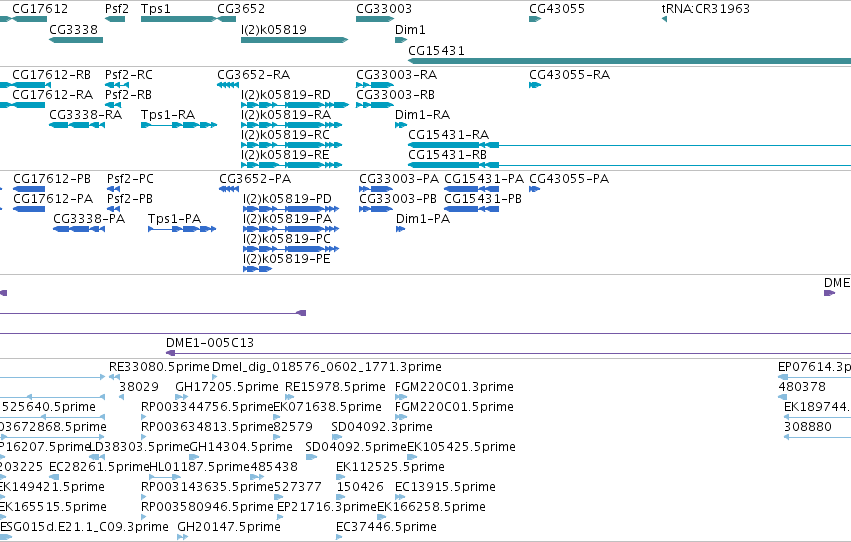Image resolution: width=851 pixels, height=542 pixels.
Task: Click the Psf2-PB protein feature
Action: (x=113, y=209)
